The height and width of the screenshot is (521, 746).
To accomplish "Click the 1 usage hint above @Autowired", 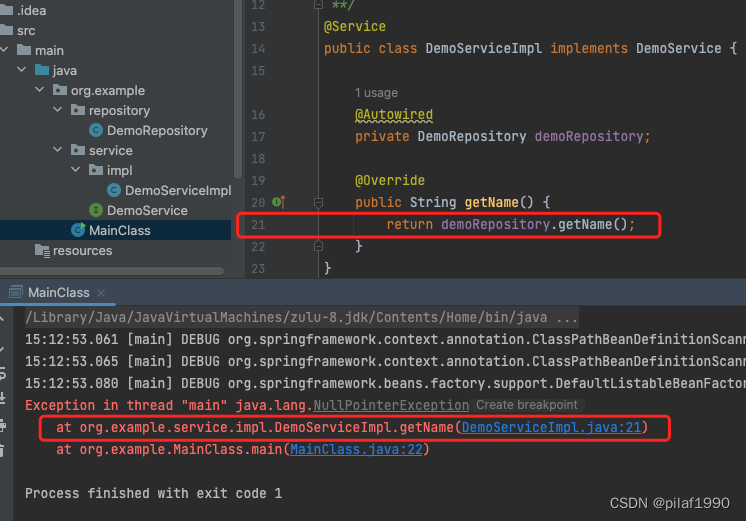I will (x=376, y=93).
